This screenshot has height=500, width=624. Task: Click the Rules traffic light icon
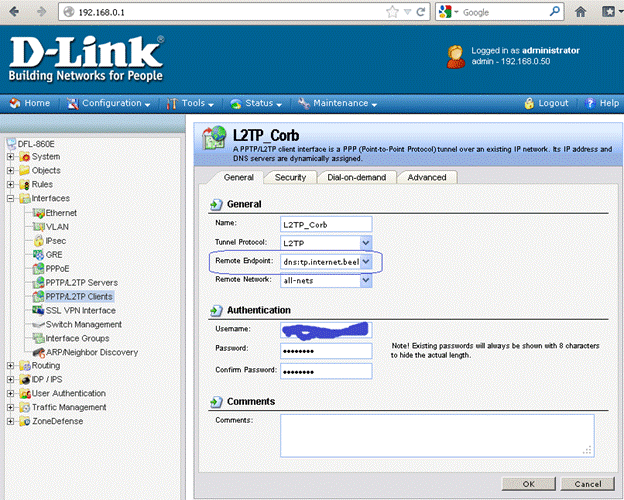pos(25,184)
